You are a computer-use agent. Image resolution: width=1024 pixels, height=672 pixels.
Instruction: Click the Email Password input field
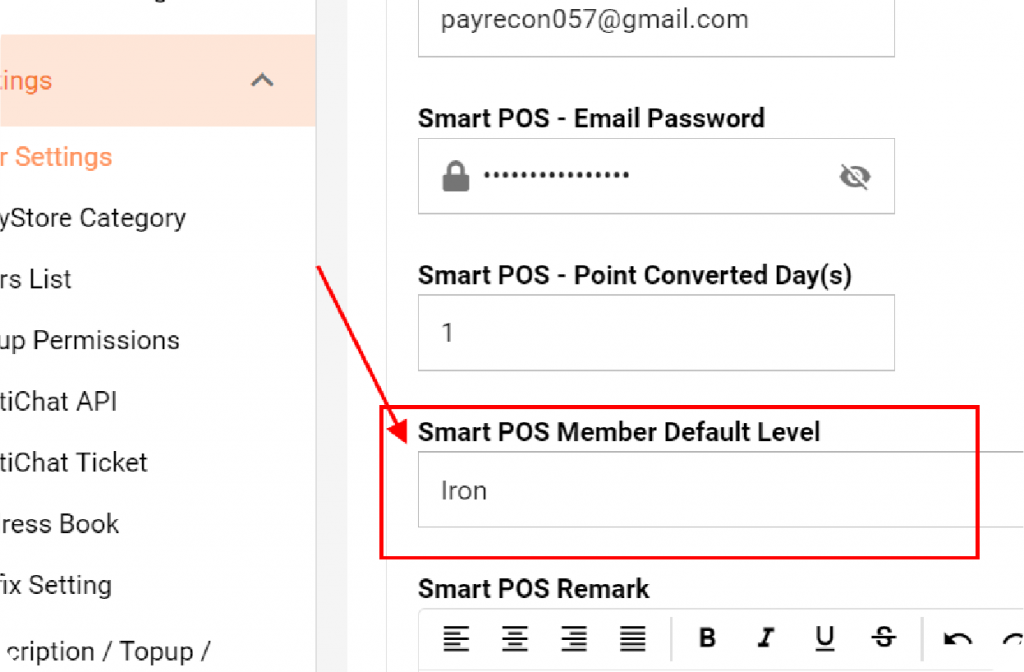point(656,176)
